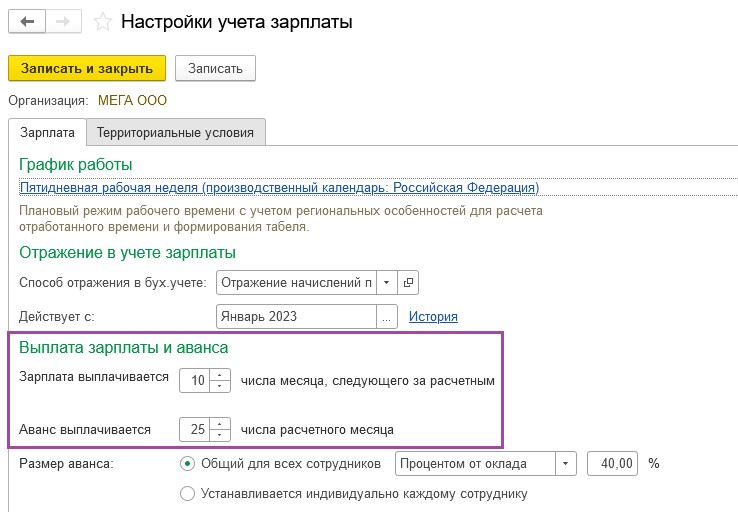Screen dimensions: 738x515
Task: Click the 'Записать' button
Action: [x=216, y=68]
